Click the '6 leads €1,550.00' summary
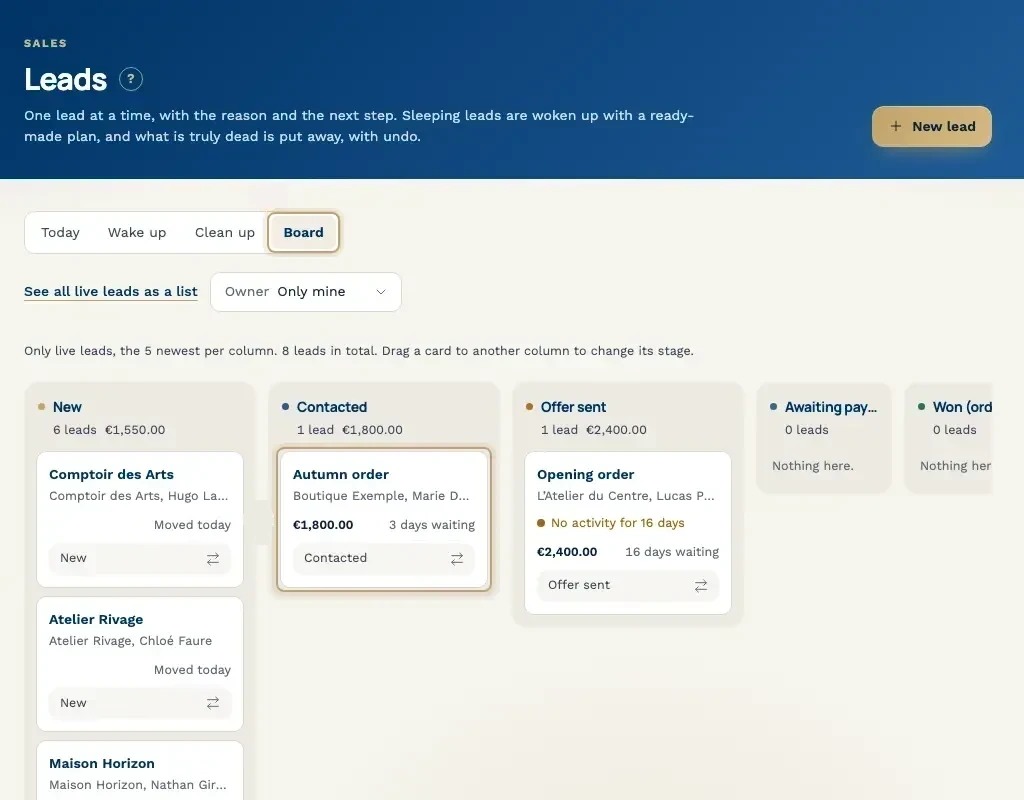Image resolution: width=1024 pixels, height=800 pixels. 109,430
